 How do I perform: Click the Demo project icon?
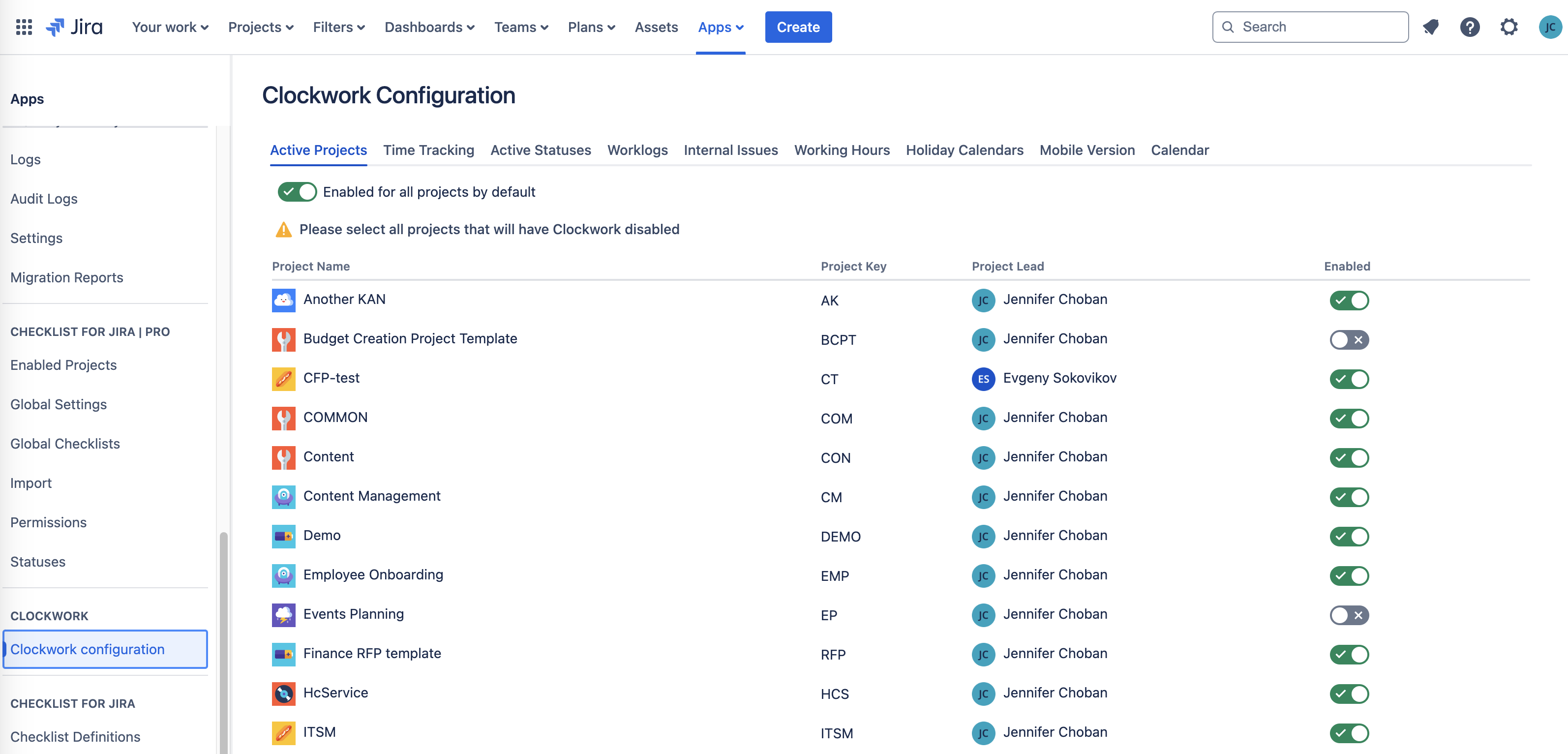pyautogui.click(x=284, y=536)
